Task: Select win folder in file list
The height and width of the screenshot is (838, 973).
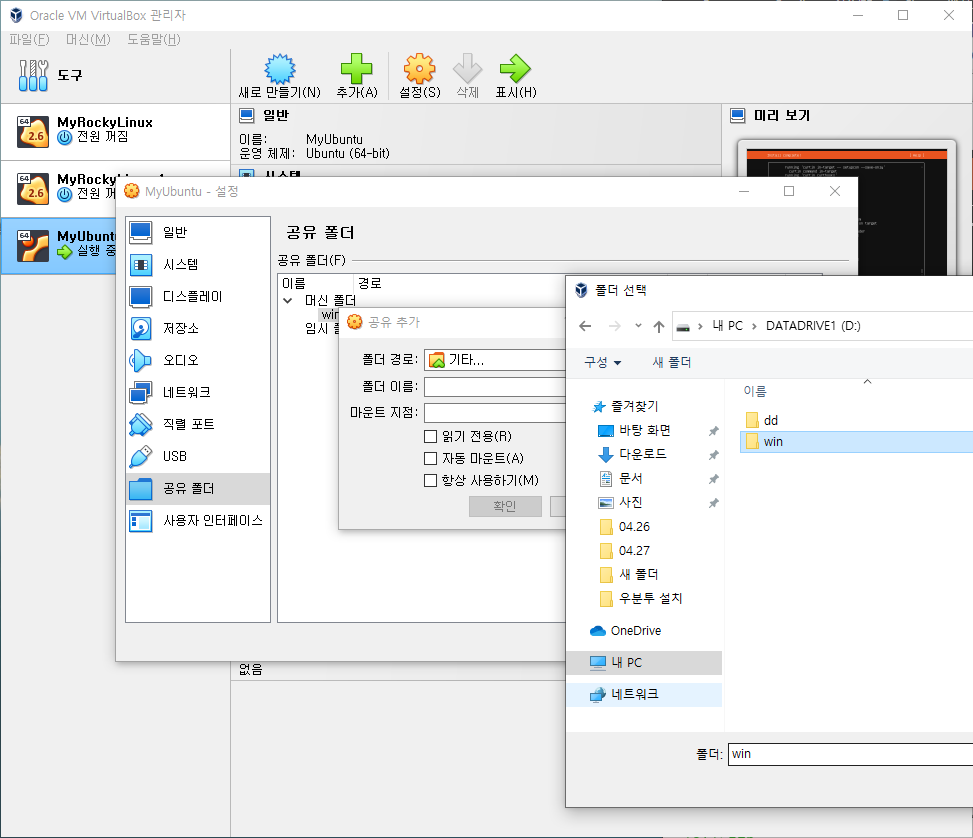Action: pos(856,442)
